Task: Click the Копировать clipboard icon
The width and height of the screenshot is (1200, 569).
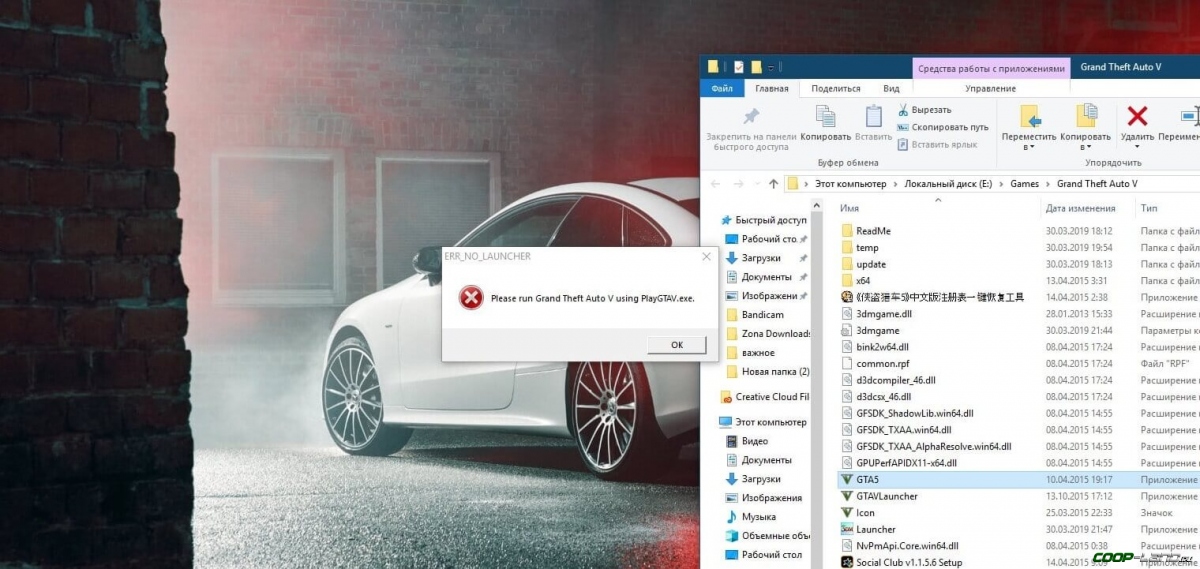Action: pyautogui.click(x=825, y=116)
